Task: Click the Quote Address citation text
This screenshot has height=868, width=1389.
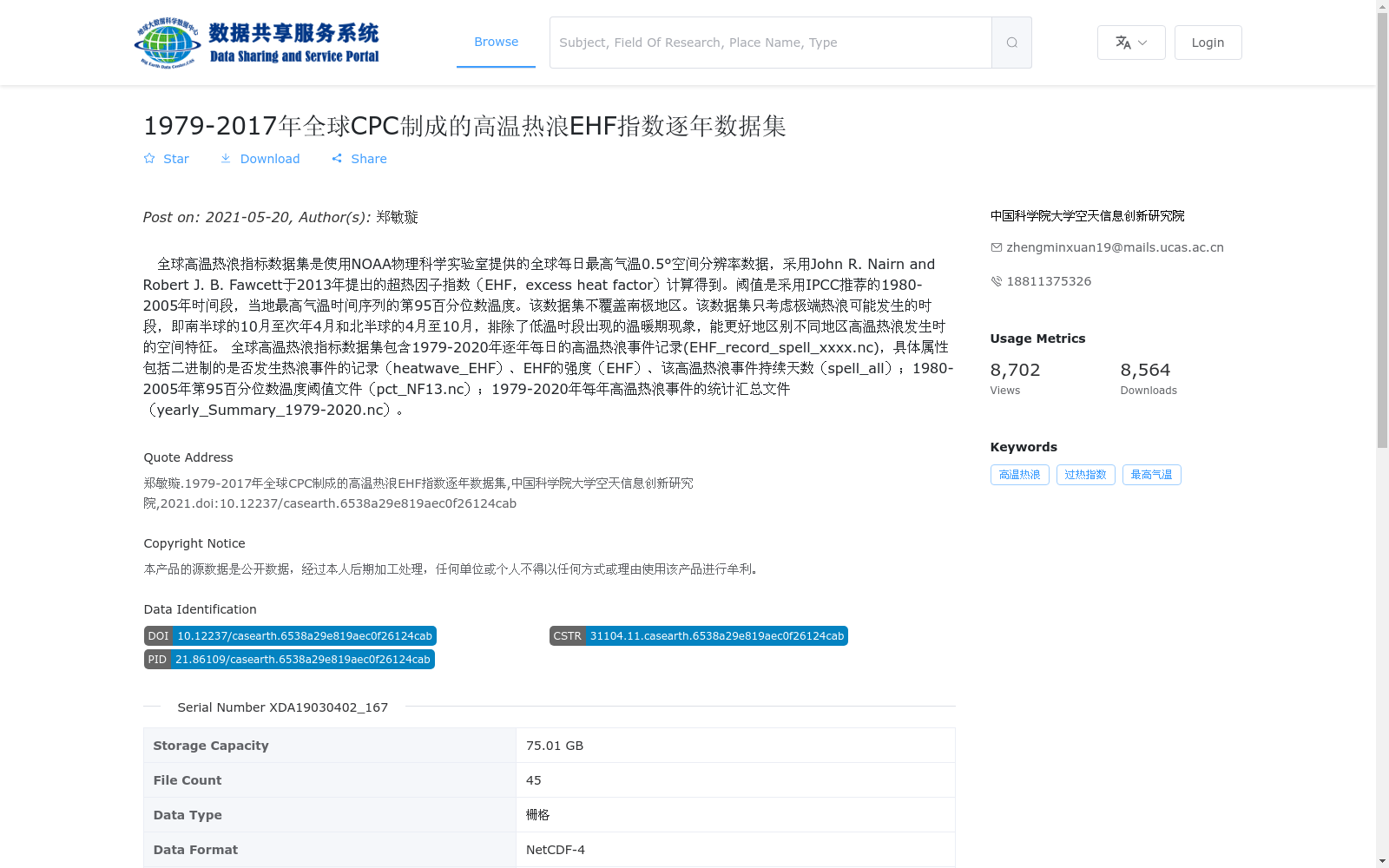Action: coord(418,493)
